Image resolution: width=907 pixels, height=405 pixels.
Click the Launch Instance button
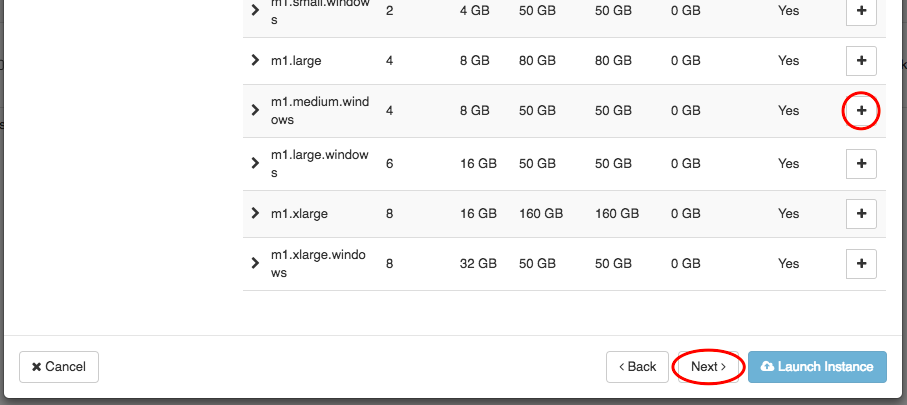click(817, 367)
